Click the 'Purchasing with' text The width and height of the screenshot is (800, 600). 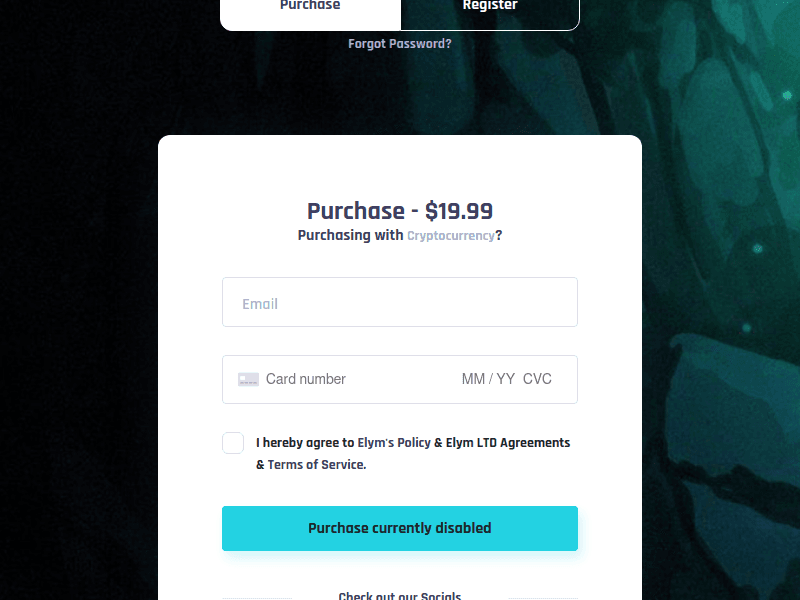350,236
